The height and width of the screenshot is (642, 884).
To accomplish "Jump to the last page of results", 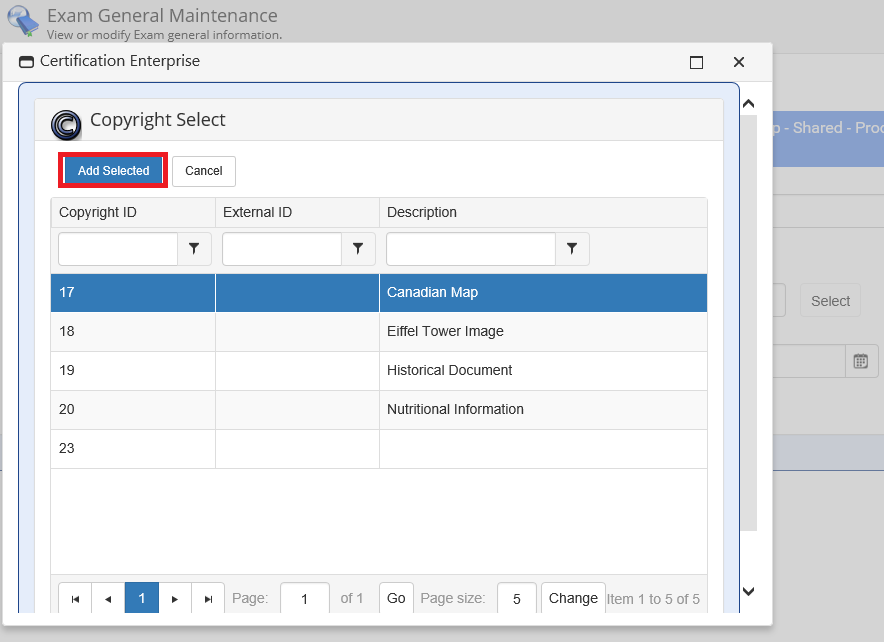I will coord(208,599).
